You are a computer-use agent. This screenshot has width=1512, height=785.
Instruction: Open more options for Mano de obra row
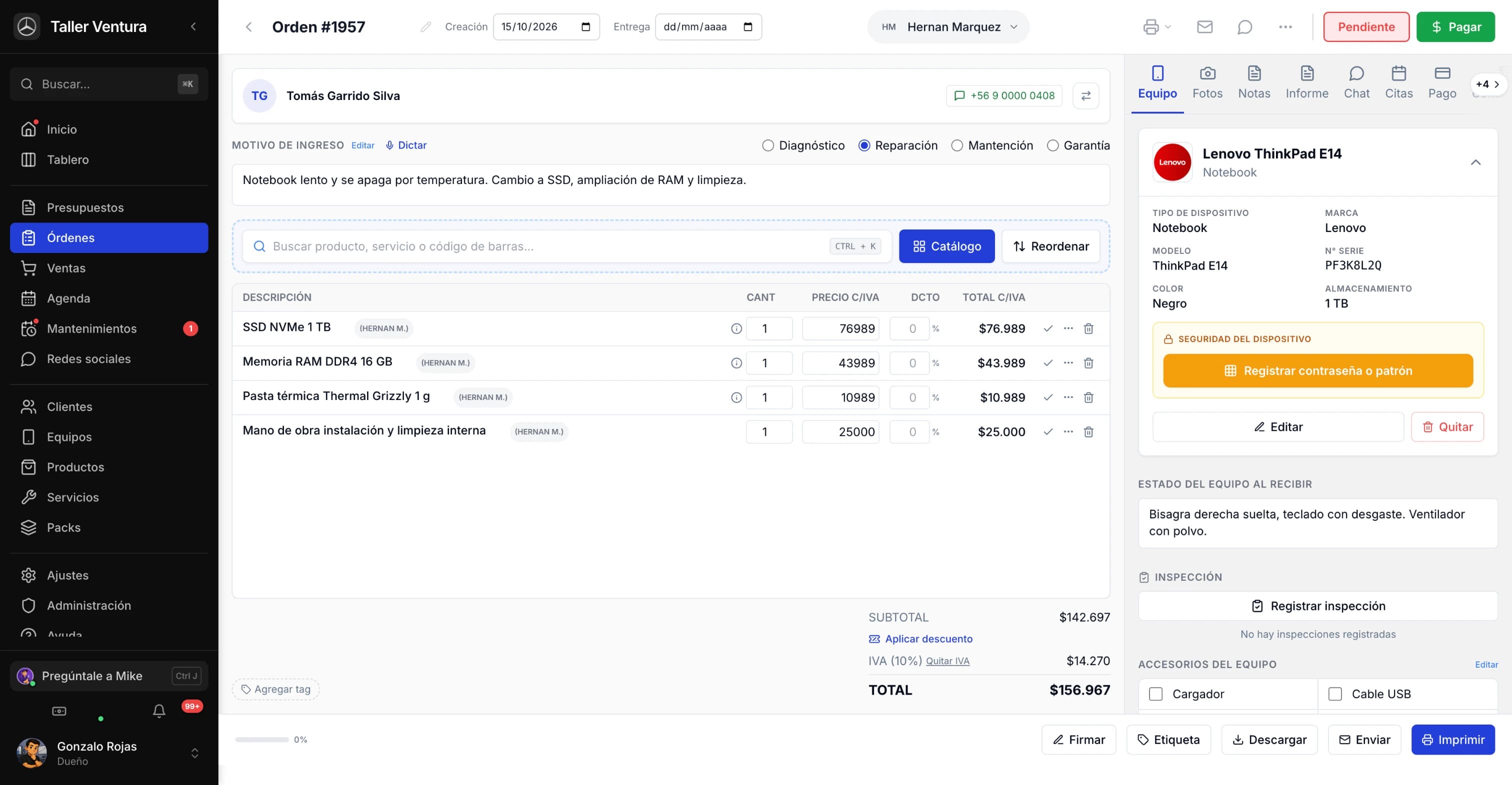pyautogui.click(x=1068, y=431)
